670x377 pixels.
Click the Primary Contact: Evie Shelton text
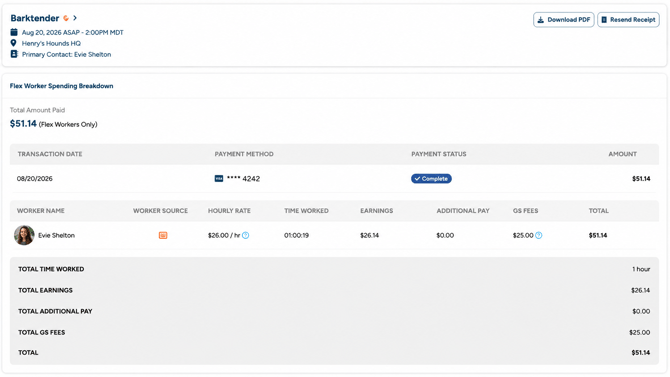[66, 54]
